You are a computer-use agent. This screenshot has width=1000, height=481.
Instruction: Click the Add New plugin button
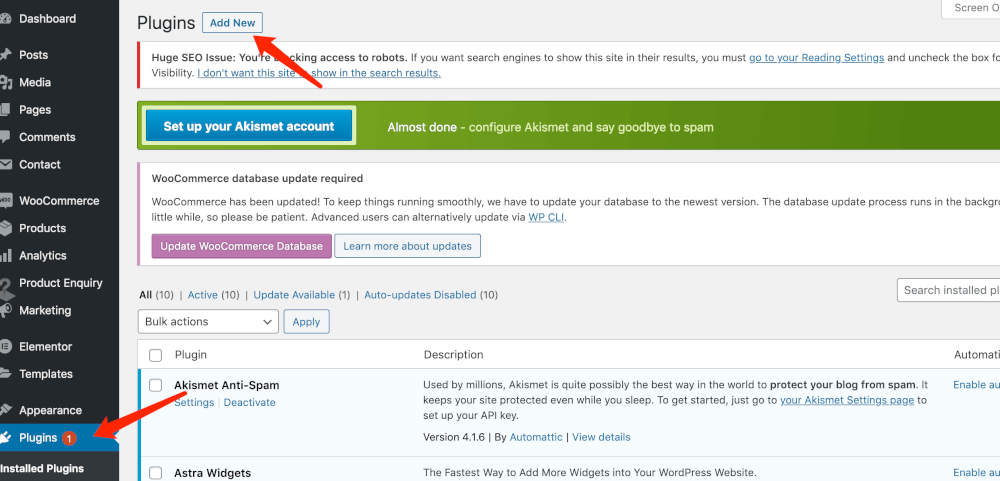(232, 23)
